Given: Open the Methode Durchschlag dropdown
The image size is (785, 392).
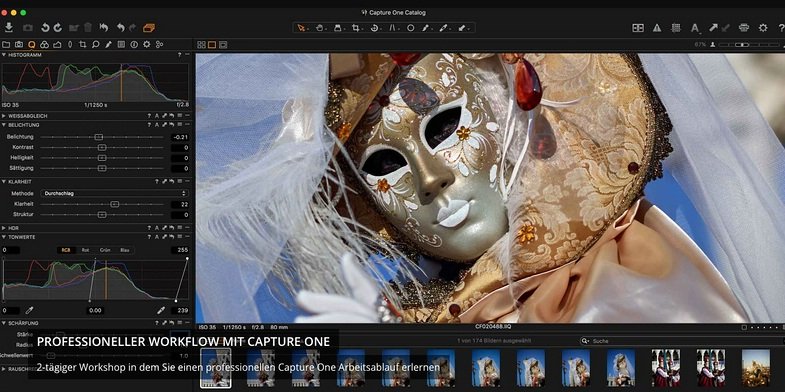Looking at the screenshot, I should [x=115, y=193].
